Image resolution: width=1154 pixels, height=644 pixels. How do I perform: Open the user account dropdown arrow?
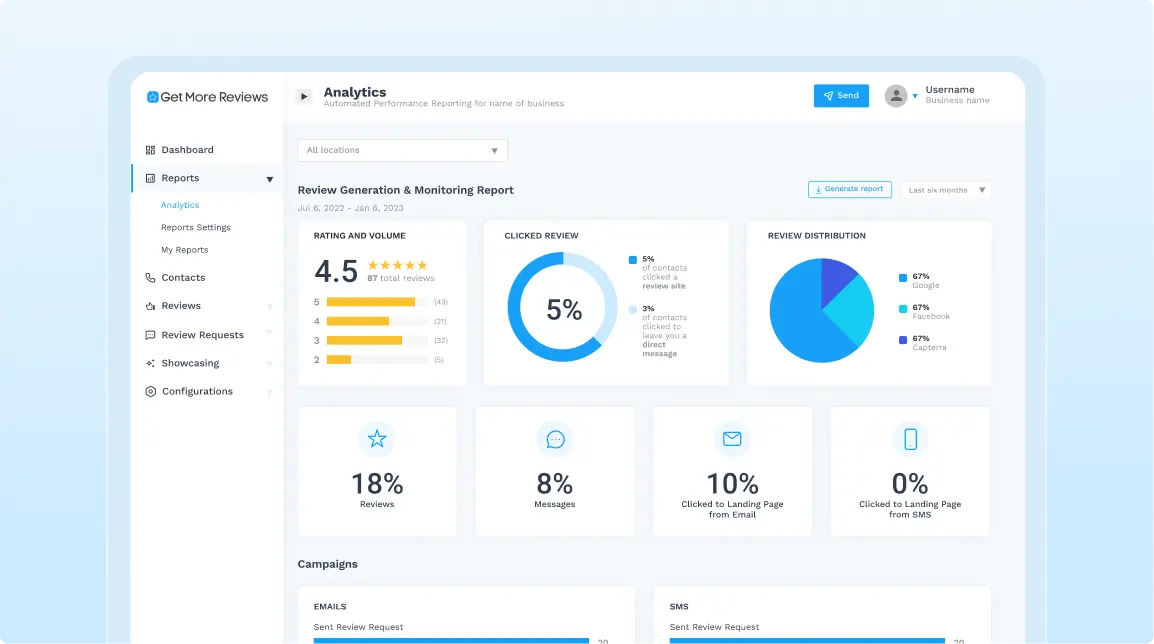coord(915,96)
